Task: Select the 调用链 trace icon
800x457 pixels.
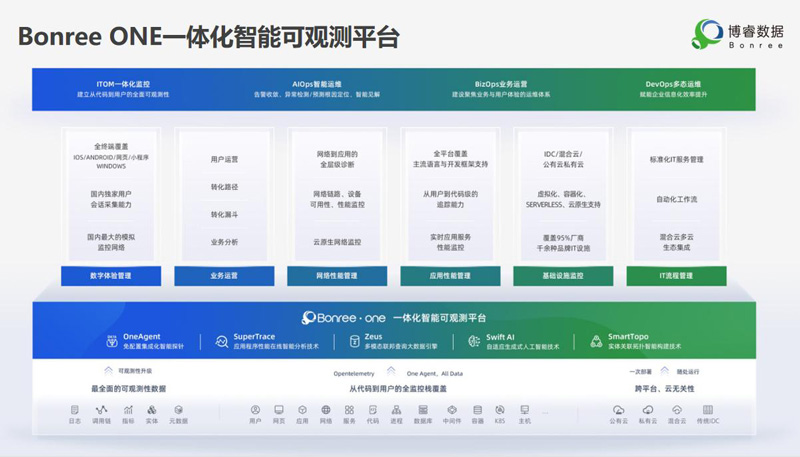Action: [x=102, y=410]
